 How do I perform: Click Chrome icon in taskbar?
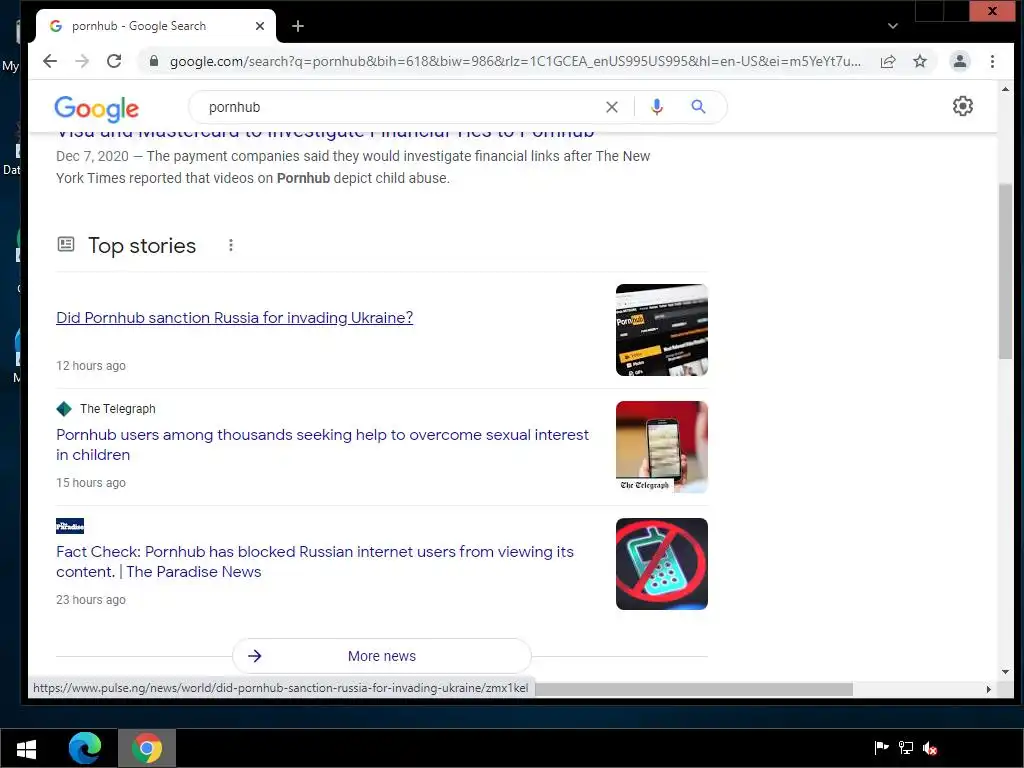click(x=147, y=748)
